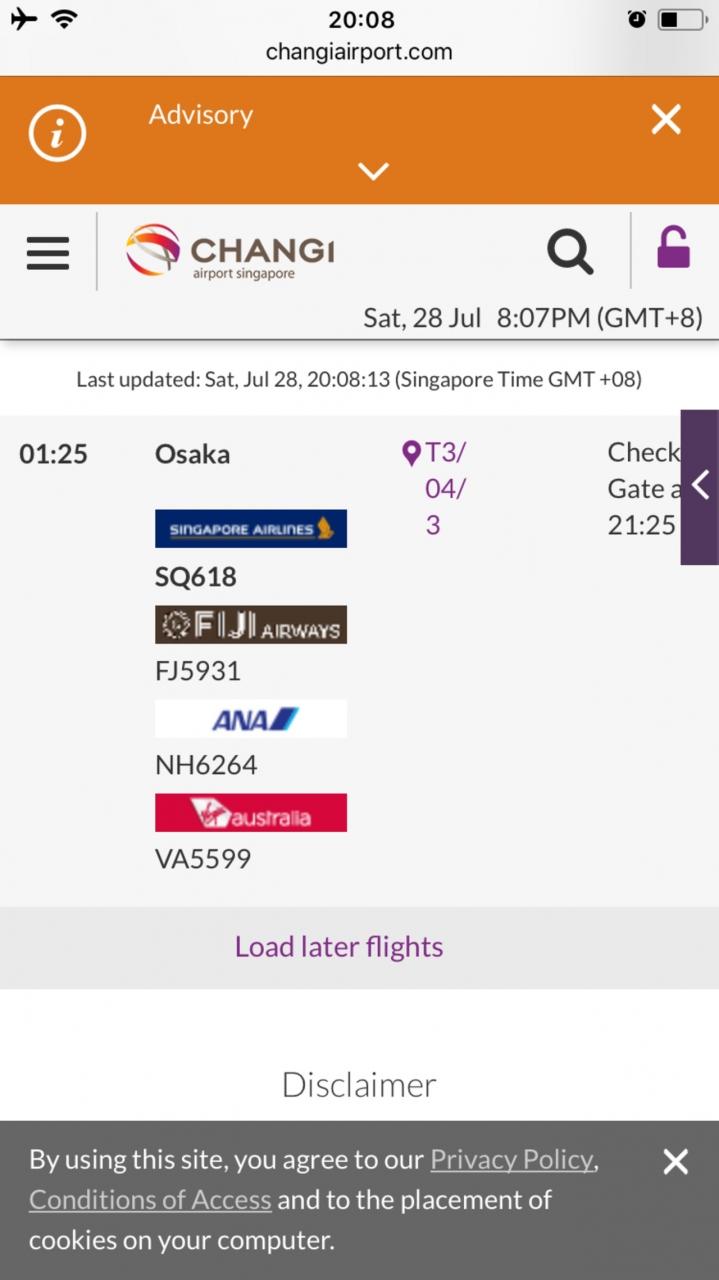Expand the Advisory banner chevron
719x1280 pixels.
coord(373,172)
